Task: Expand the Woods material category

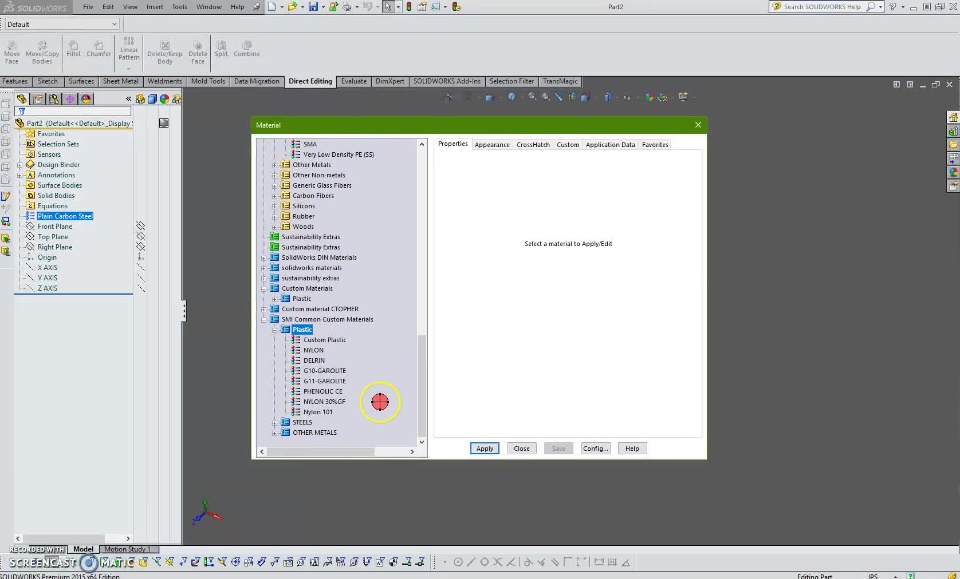Action: point(274,226)
